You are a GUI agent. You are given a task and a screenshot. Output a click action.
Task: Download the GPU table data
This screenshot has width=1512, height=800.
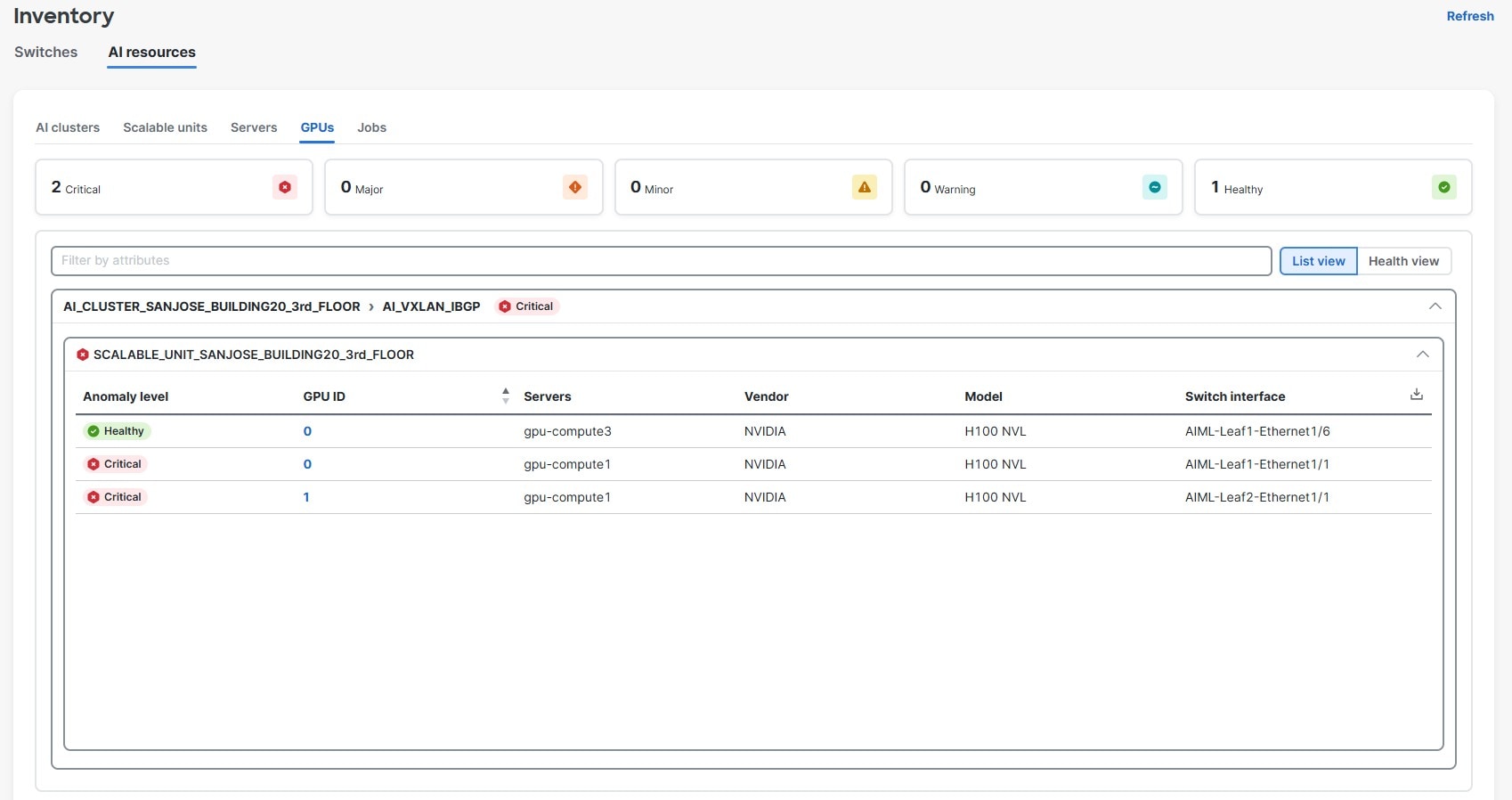pos(1416,395)
